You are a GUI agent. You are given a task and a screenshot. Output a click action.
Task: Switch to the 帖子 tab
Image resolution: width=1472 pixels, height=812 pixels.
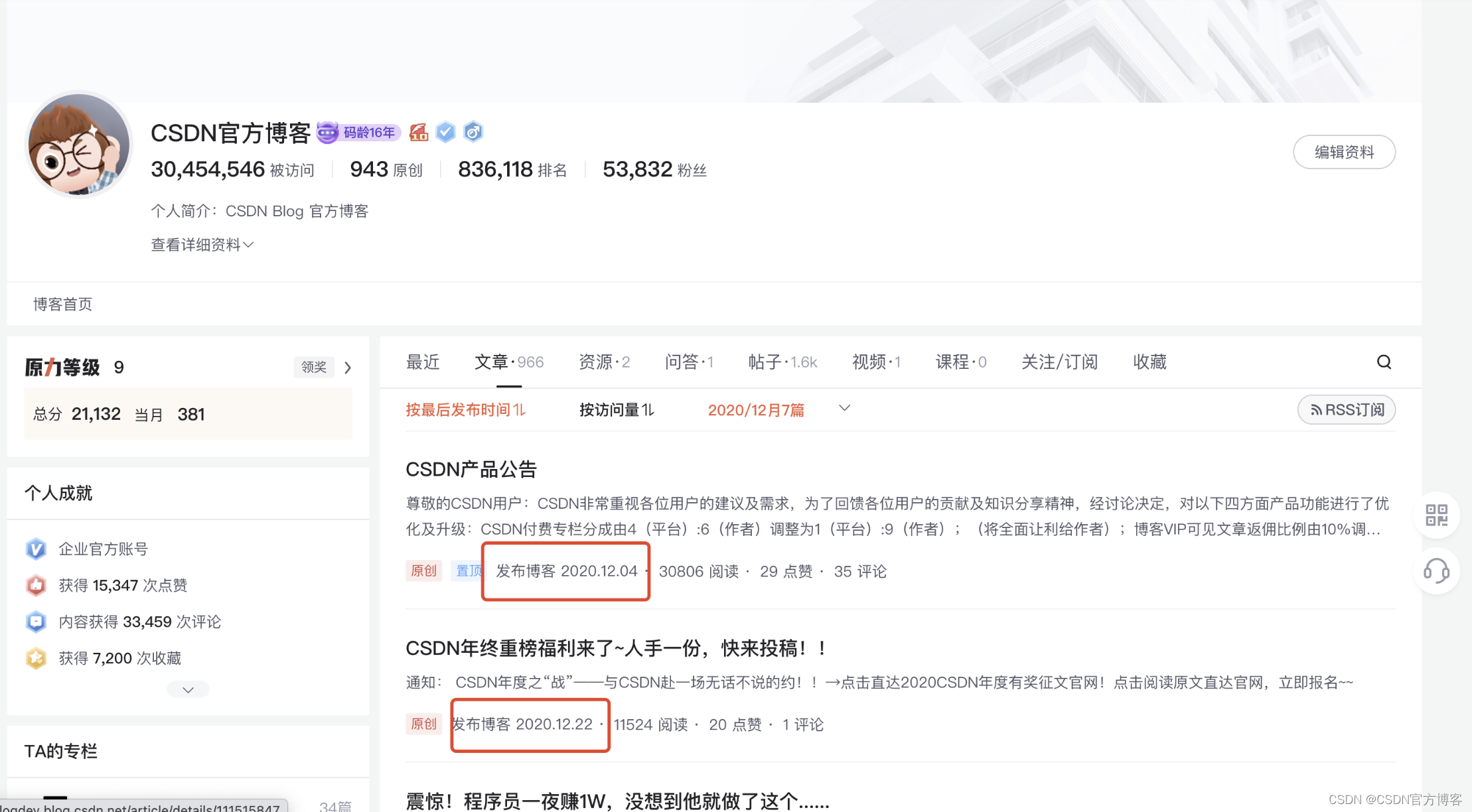(x=782, y=362)
